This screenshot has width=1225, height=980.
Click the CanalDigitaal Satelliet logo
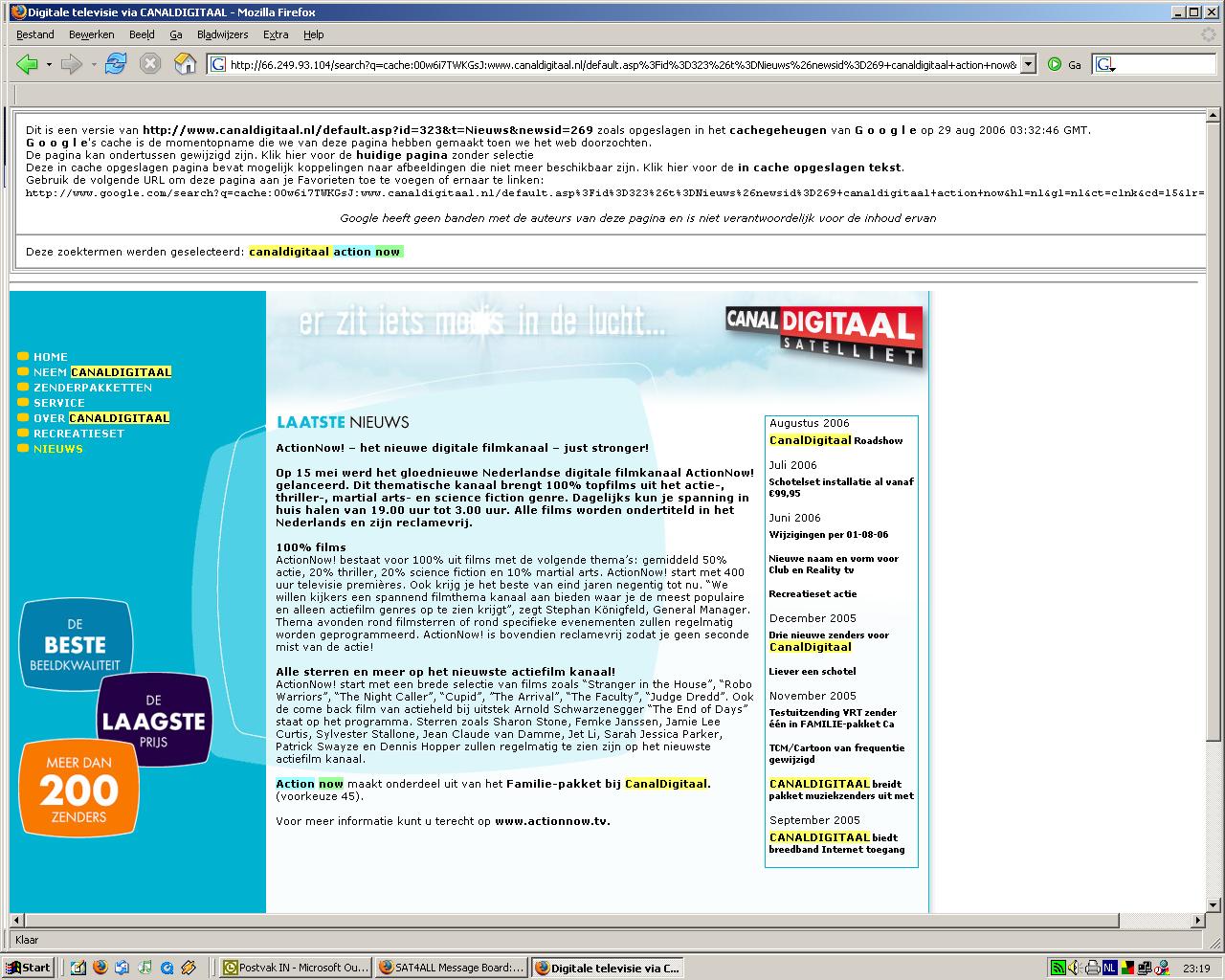[x=824, y=334]
